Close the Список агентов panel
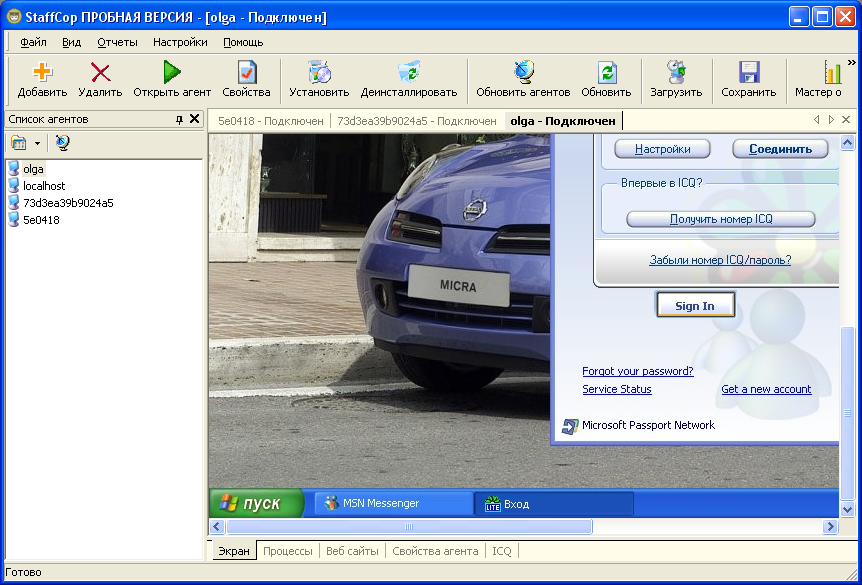The width and height of the screenshot is (862, 585). (x=195, y=119)
